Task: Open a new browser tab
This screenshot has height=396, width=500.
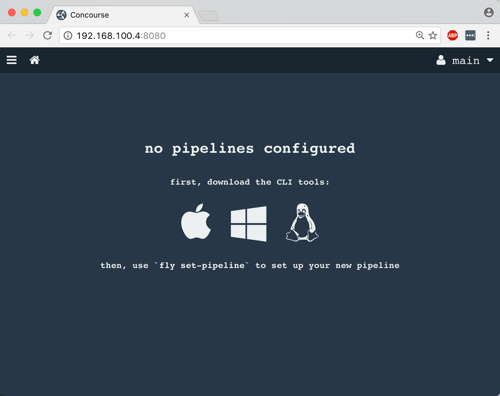Action: coord(208,16)
